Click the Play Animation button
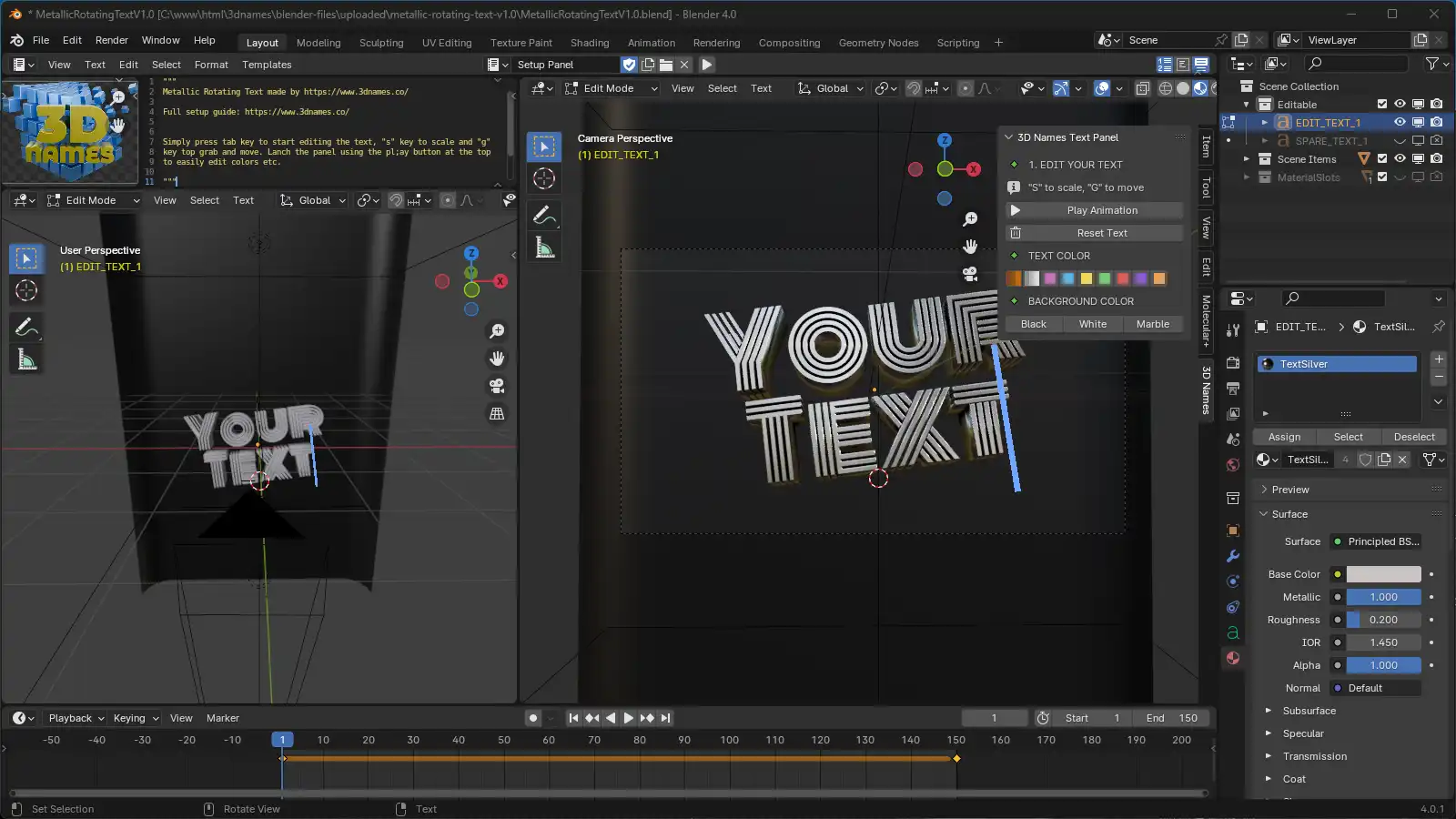The width and height of the screenshot is (1456, 819). 1101,210
